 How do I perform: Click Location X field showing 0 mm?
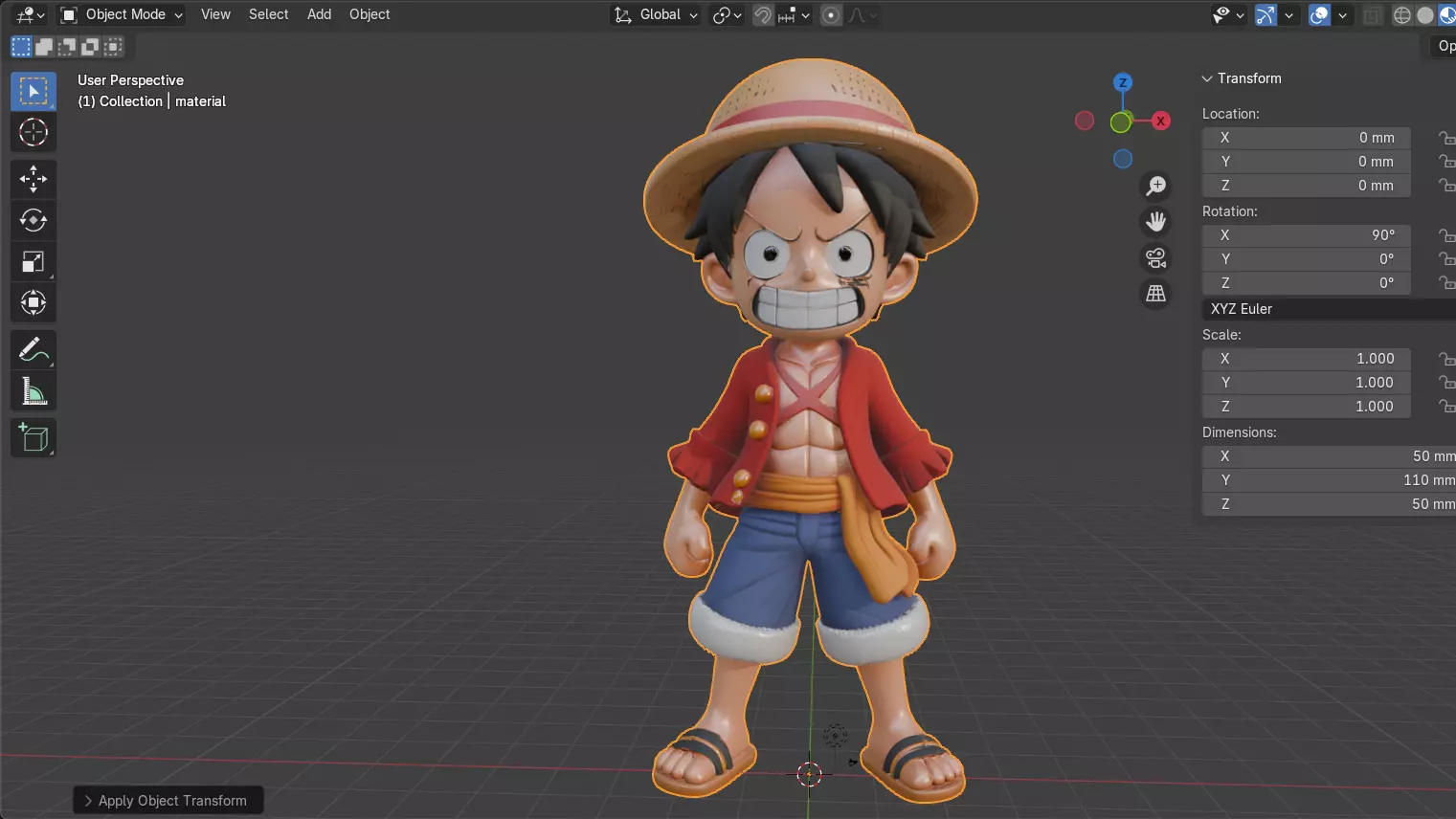tap(1307, 138)
